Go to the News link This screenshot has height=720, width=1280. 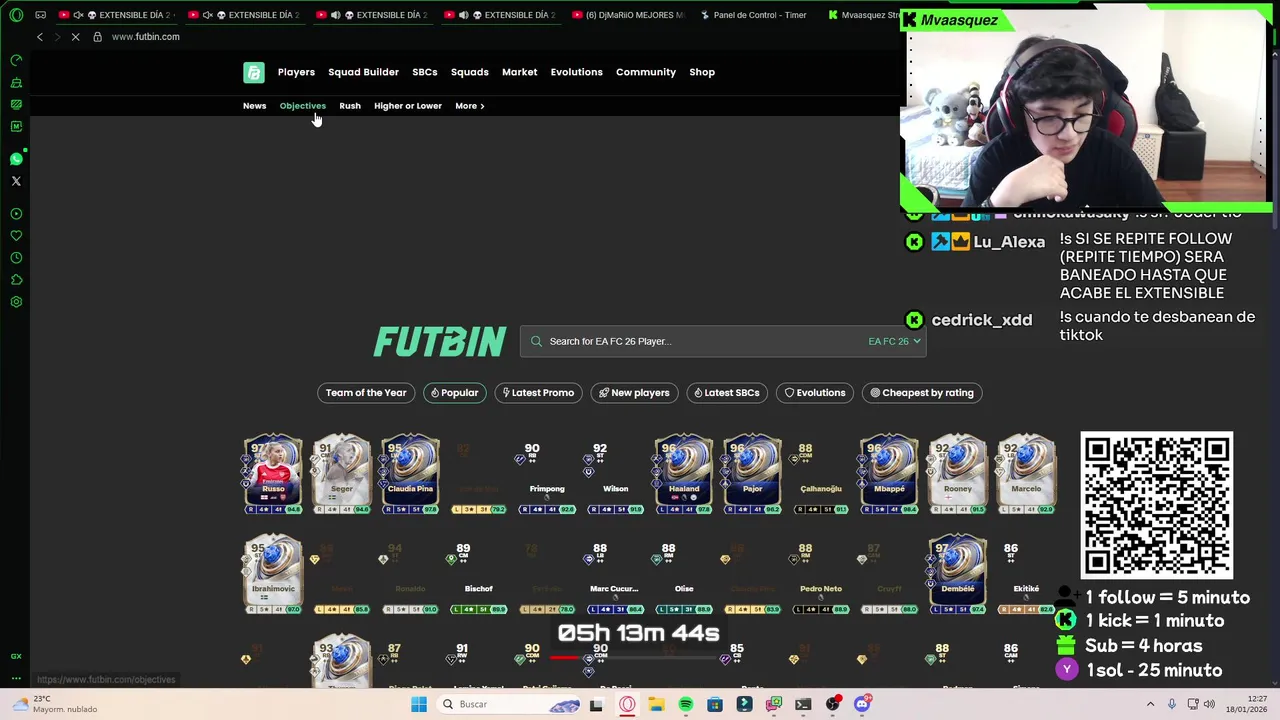(255, 106)
